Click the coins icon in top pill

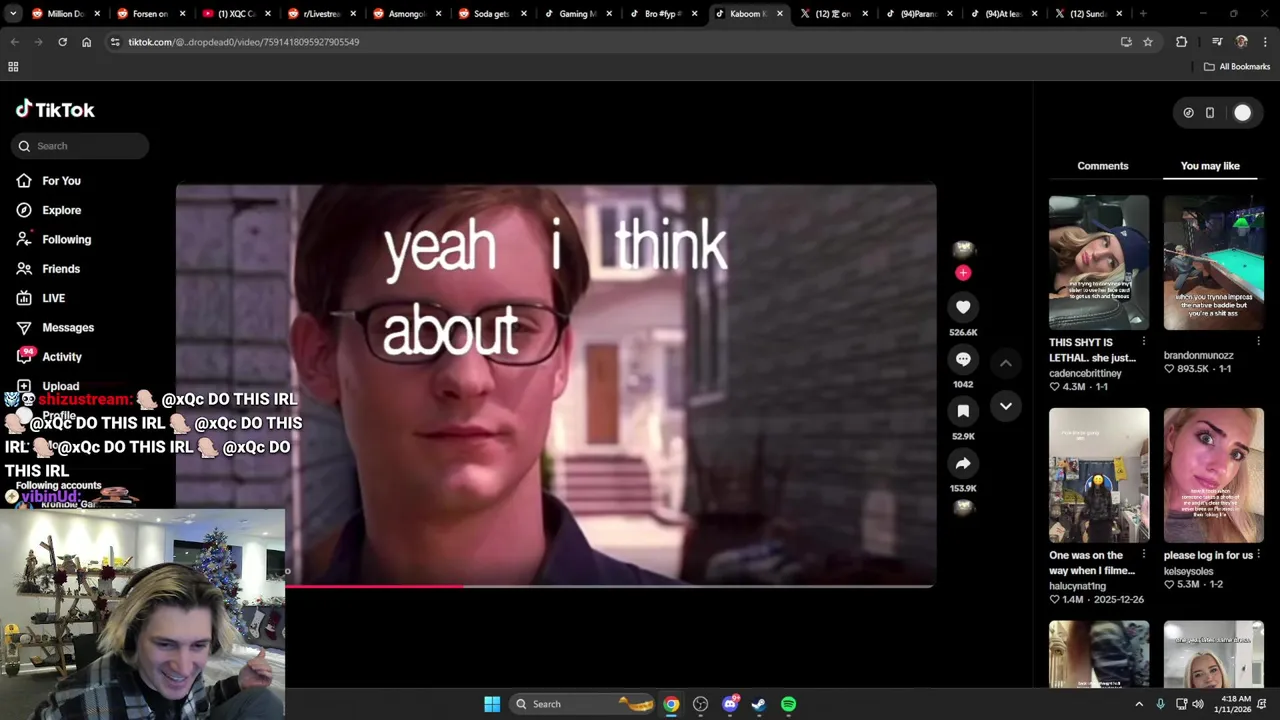pos(1188,113)
